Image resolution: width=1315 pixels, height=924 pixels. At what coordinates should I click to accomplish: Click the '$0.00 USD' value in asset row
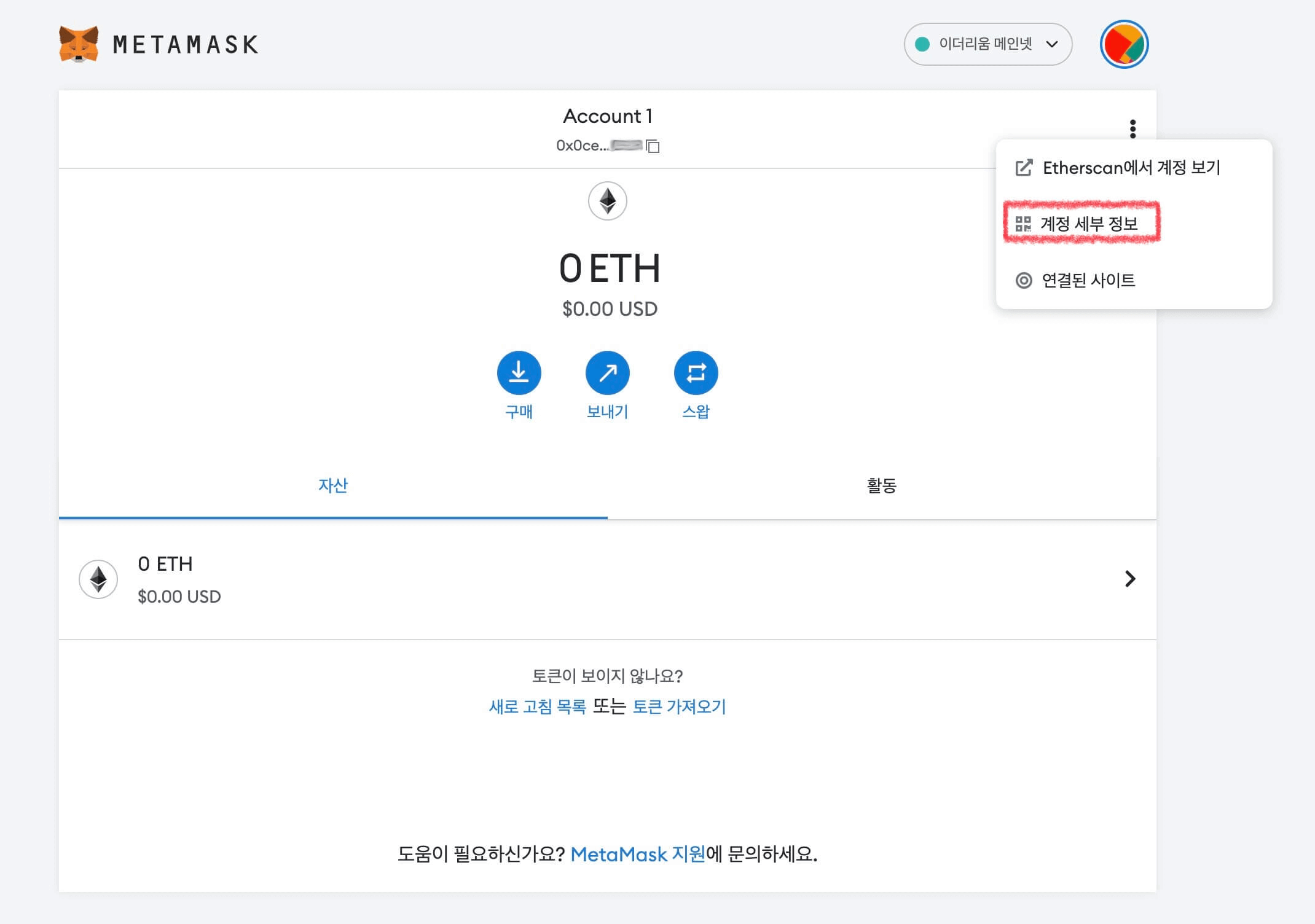pyautogui.click(x=179, y=597)
